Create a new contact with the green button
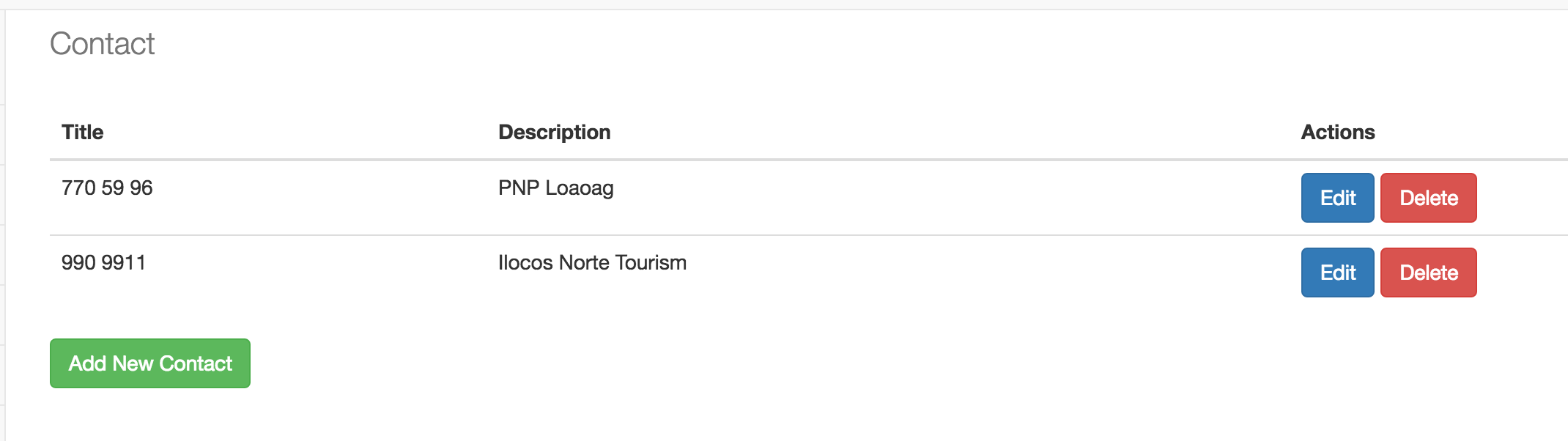 tap(150, 363)
